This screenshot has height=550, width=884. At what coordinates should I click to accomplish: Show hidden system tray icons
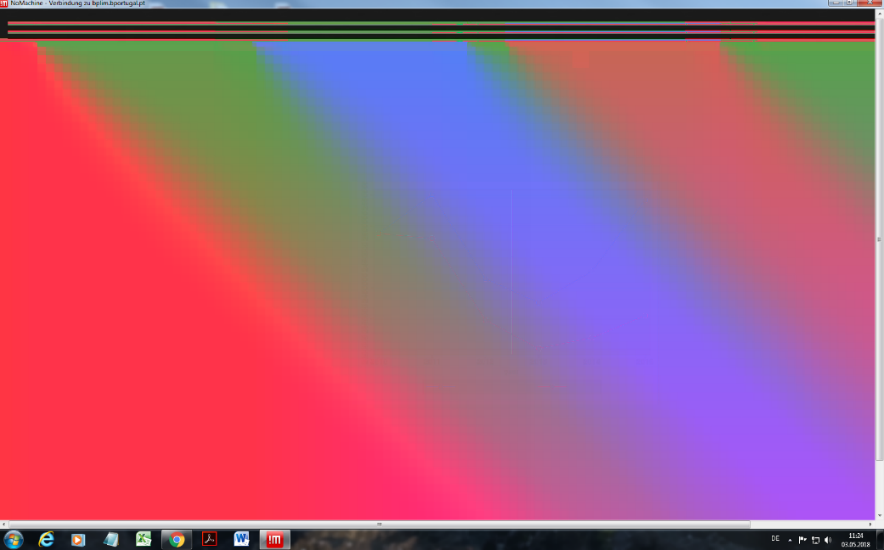click(x=790, y=539)
